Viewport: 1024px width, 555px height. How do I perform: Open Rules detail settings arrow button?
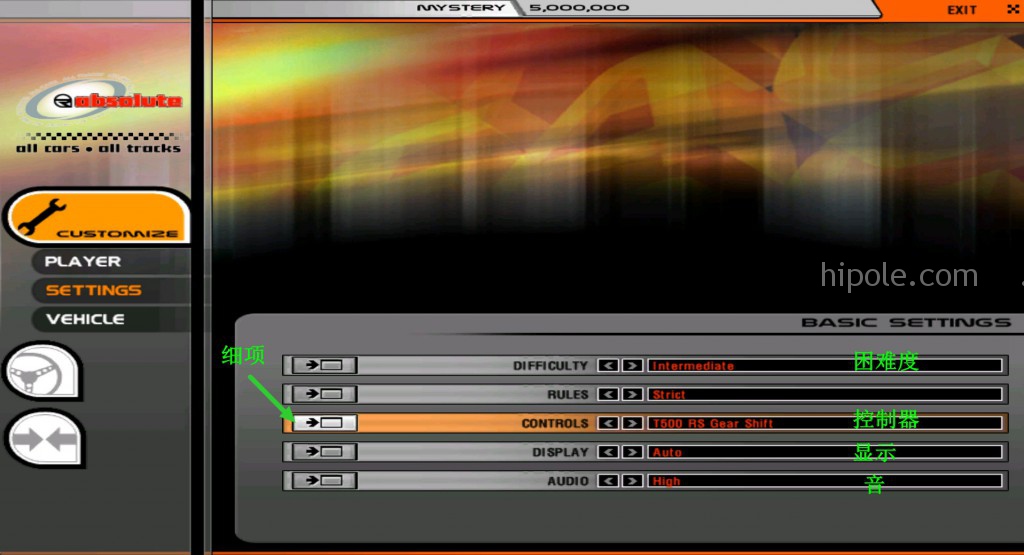(x=324, y=394)
